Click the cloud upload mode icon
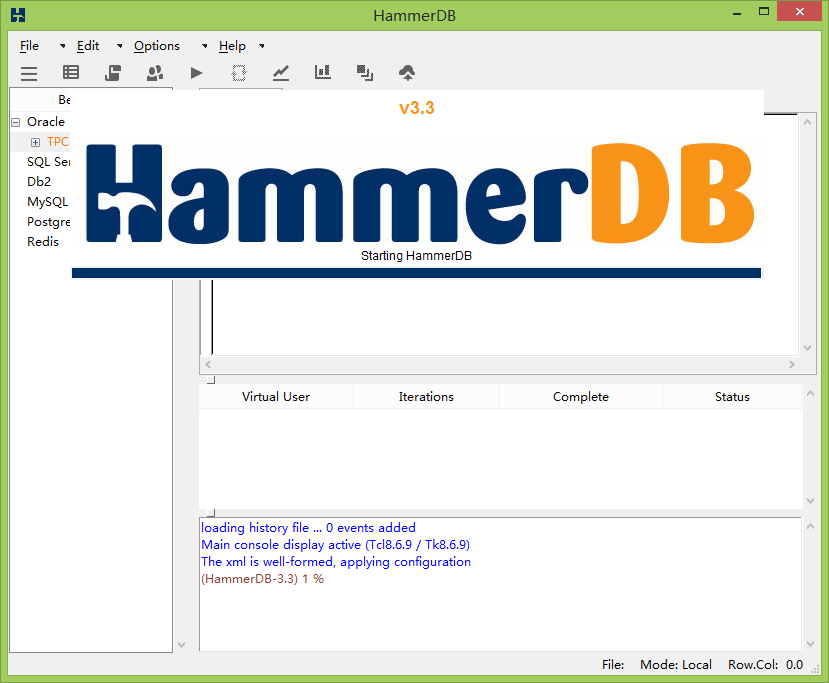The image size is (829, 683). 407,73
